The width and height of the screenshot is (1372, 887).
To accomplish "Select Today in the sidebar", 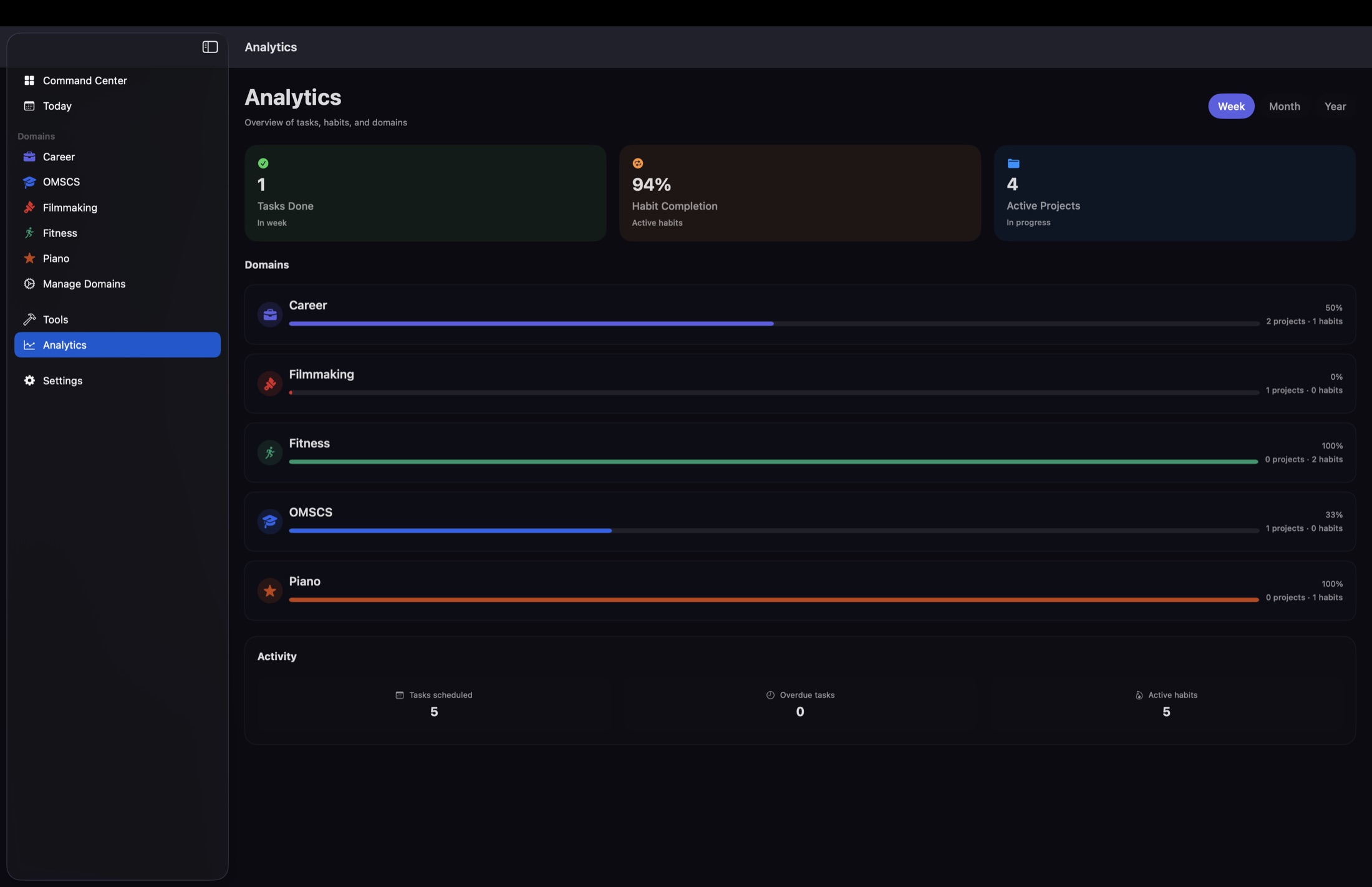I will tap(57, 105).
